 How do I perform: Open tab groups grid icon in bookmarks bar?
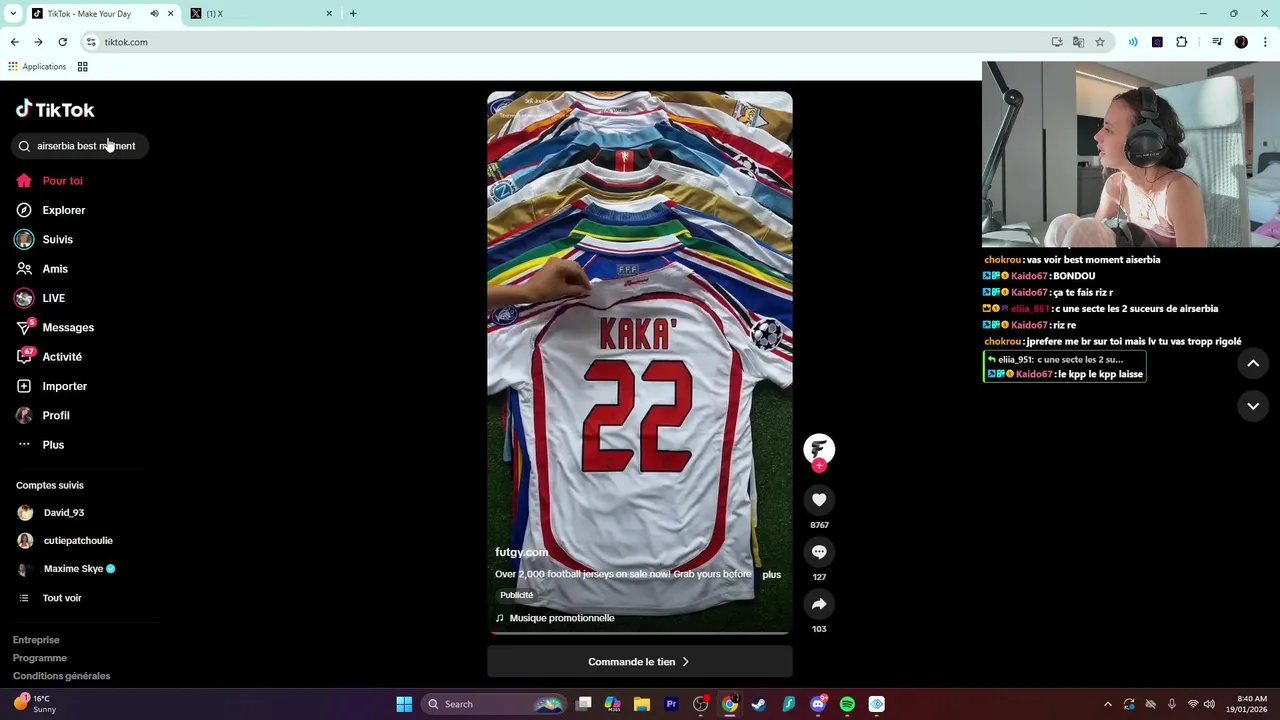coord(83,67)
